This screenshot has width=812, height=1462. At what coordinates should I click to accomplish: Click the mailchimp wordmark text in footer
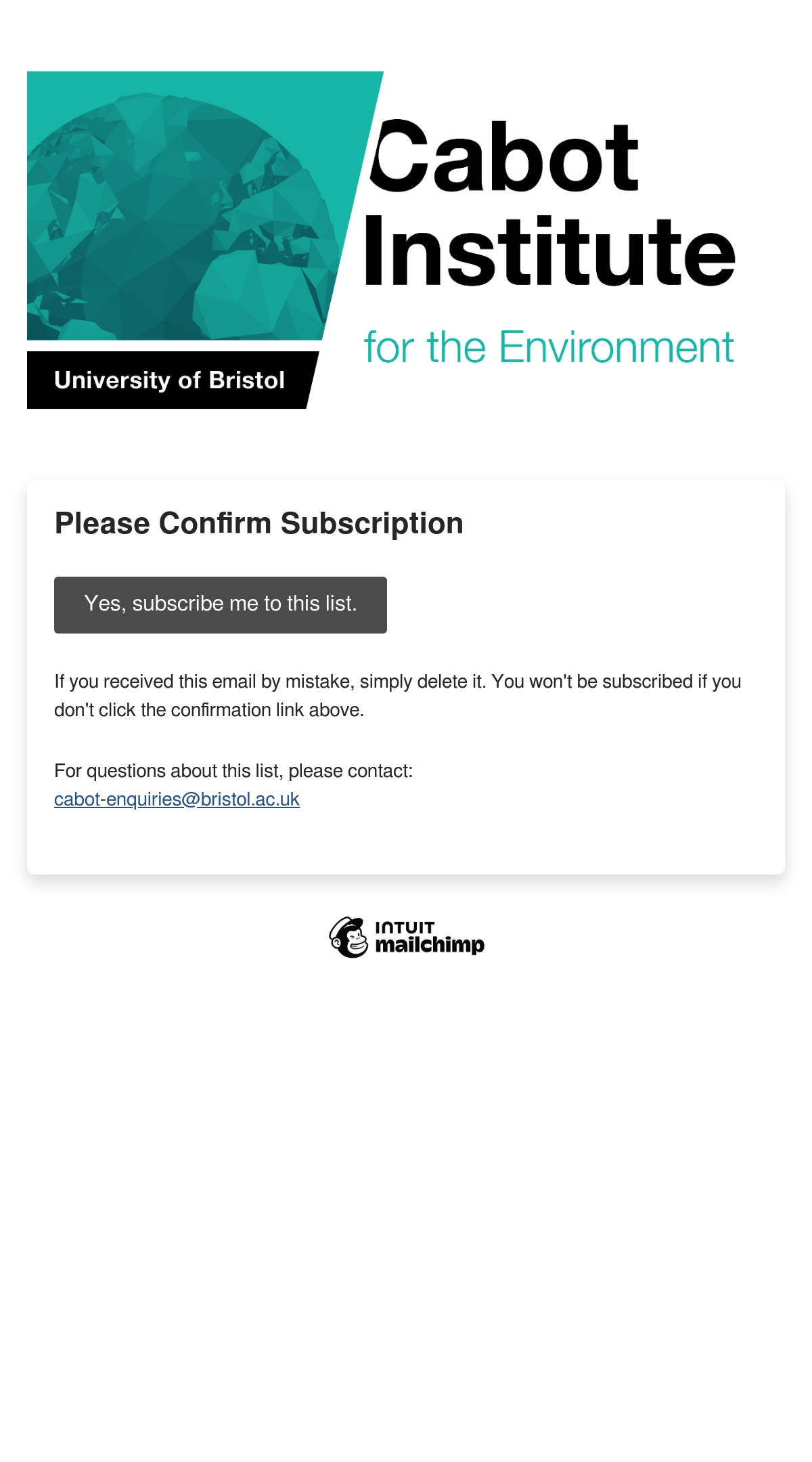coord(430,946)
